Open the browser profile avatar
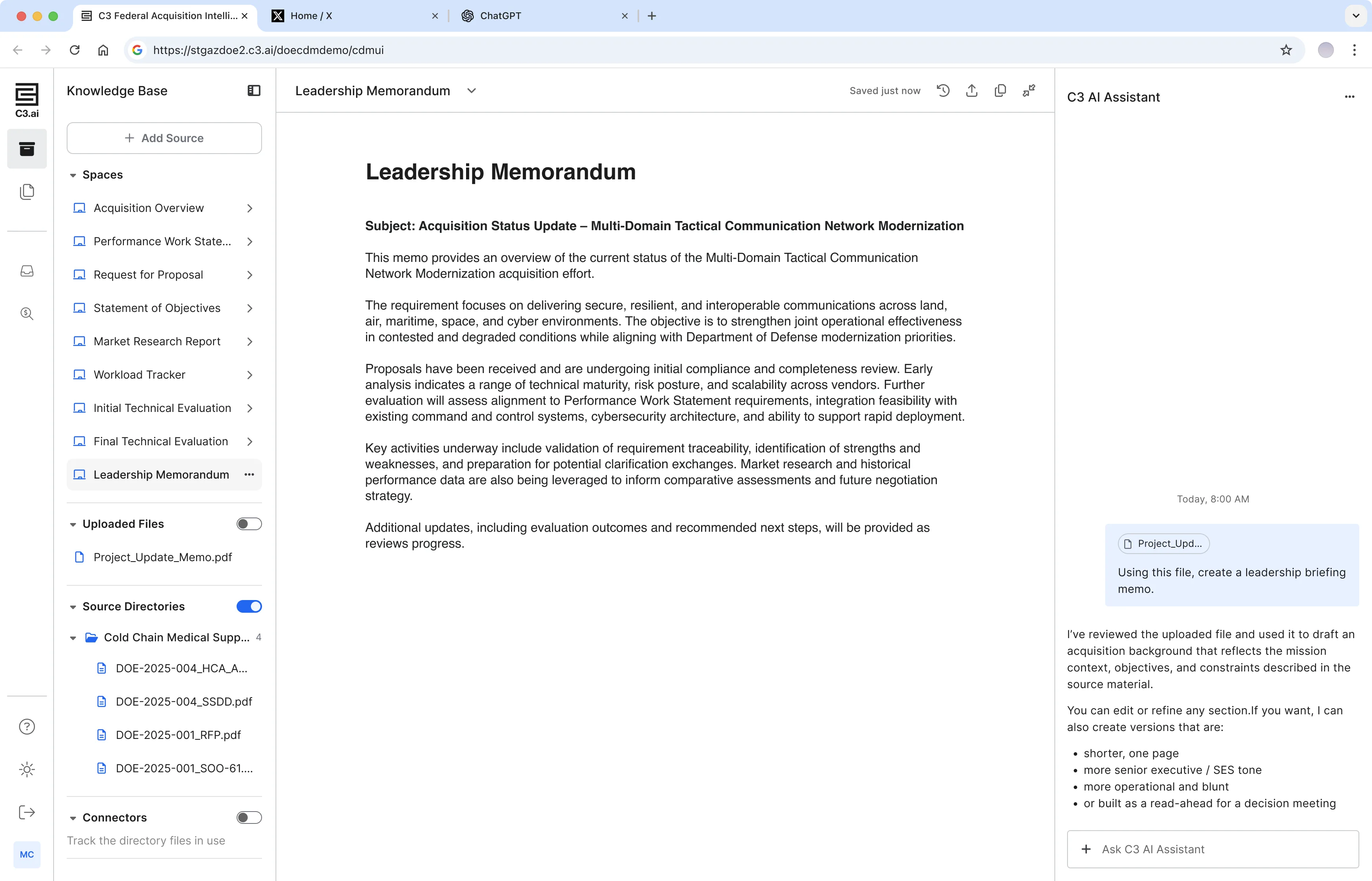The height and width of the screenshot is (881, 1372). 1326,50
